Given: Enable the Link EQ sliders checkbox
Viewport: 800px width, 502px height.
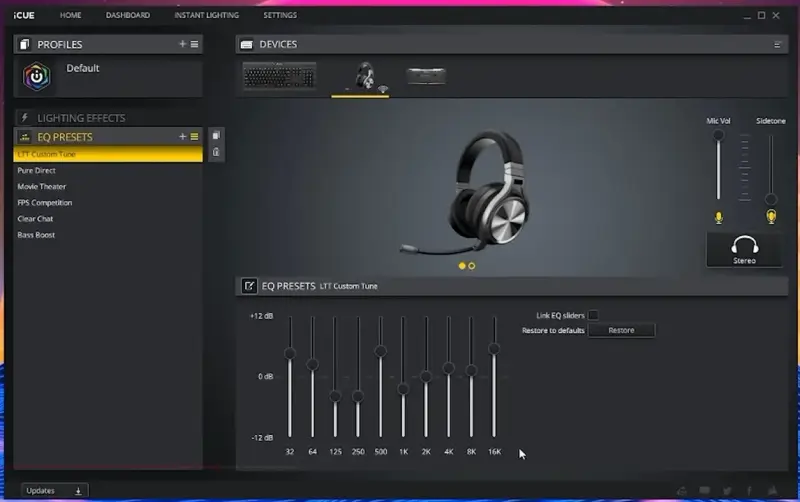Looking at the screenshot, I should tap(593, 315).
